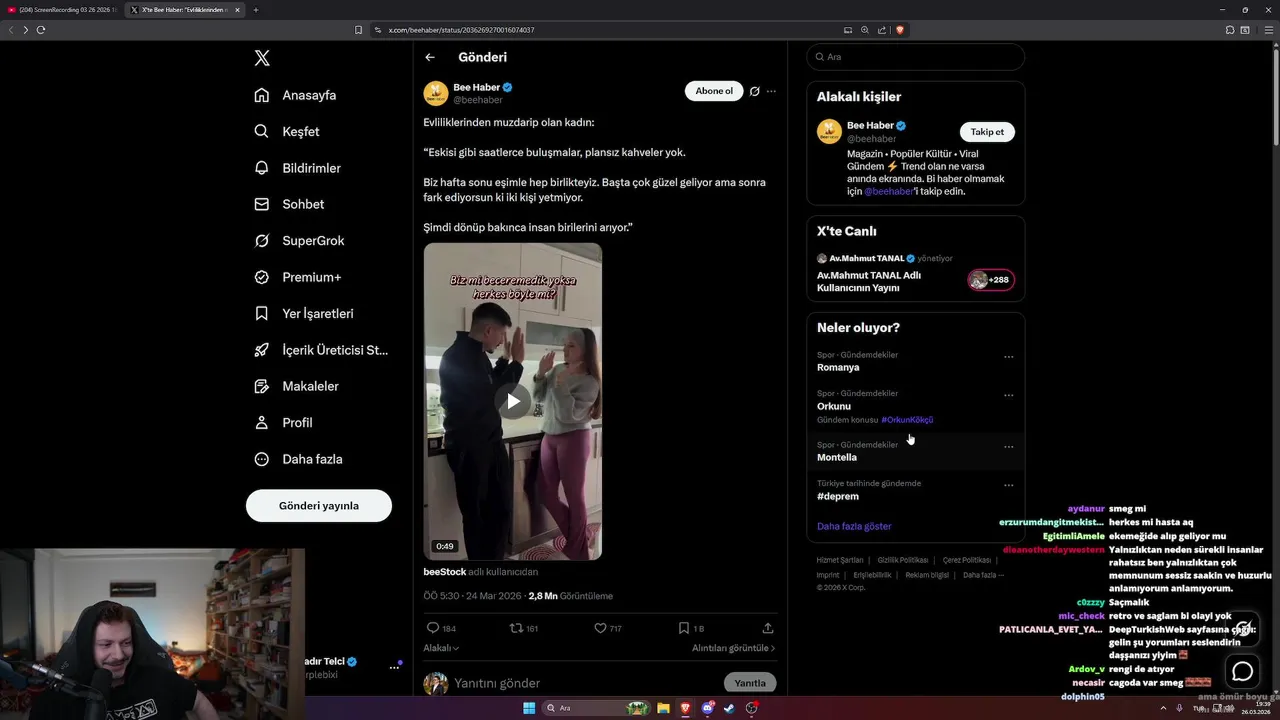Image resolution: width=1280 pixels, height=720 pixels.
Task: Open a new browser tab
Action: point(256,10)
